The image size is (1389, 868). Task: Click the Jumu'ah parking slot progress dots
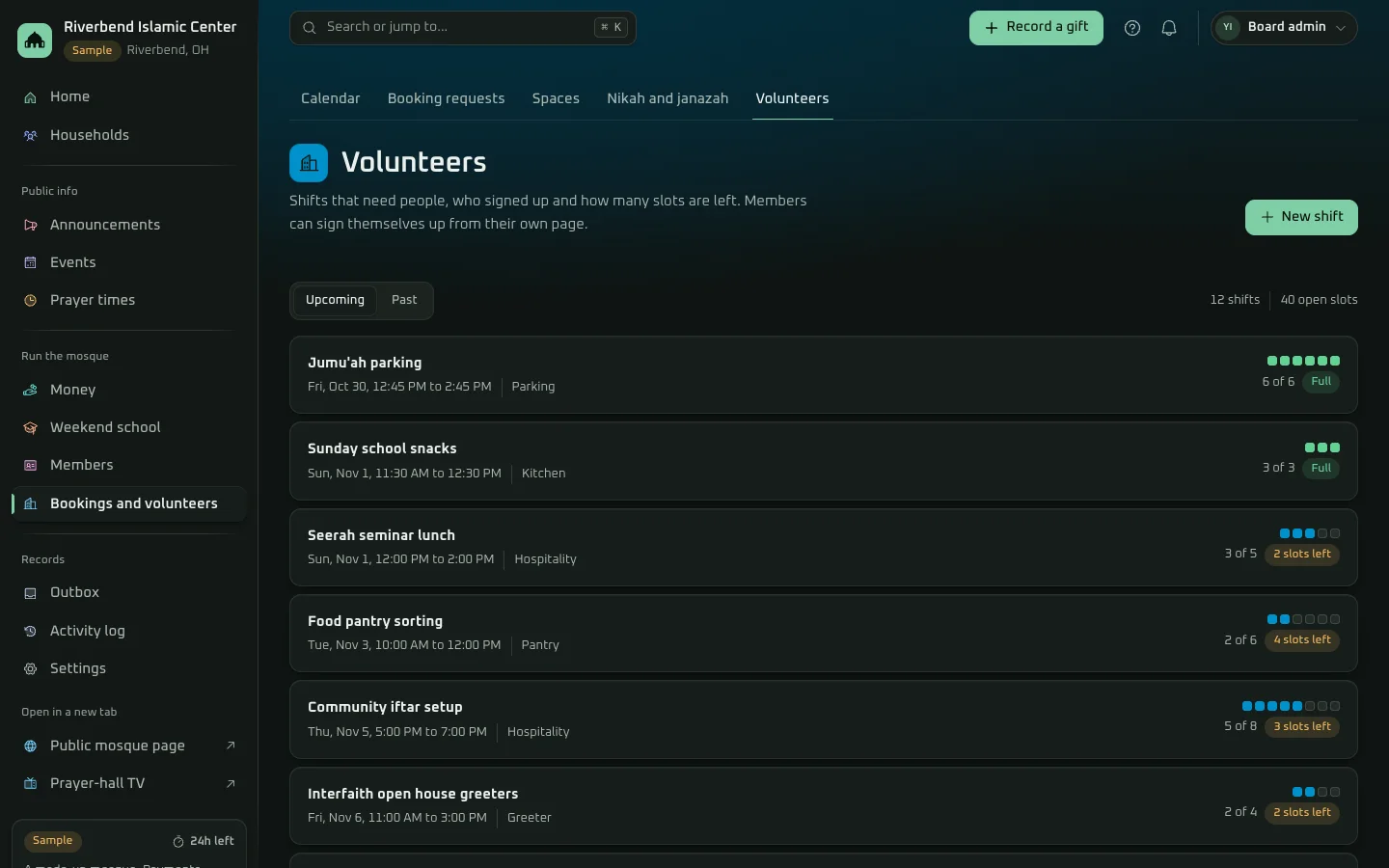point(1303,361)
